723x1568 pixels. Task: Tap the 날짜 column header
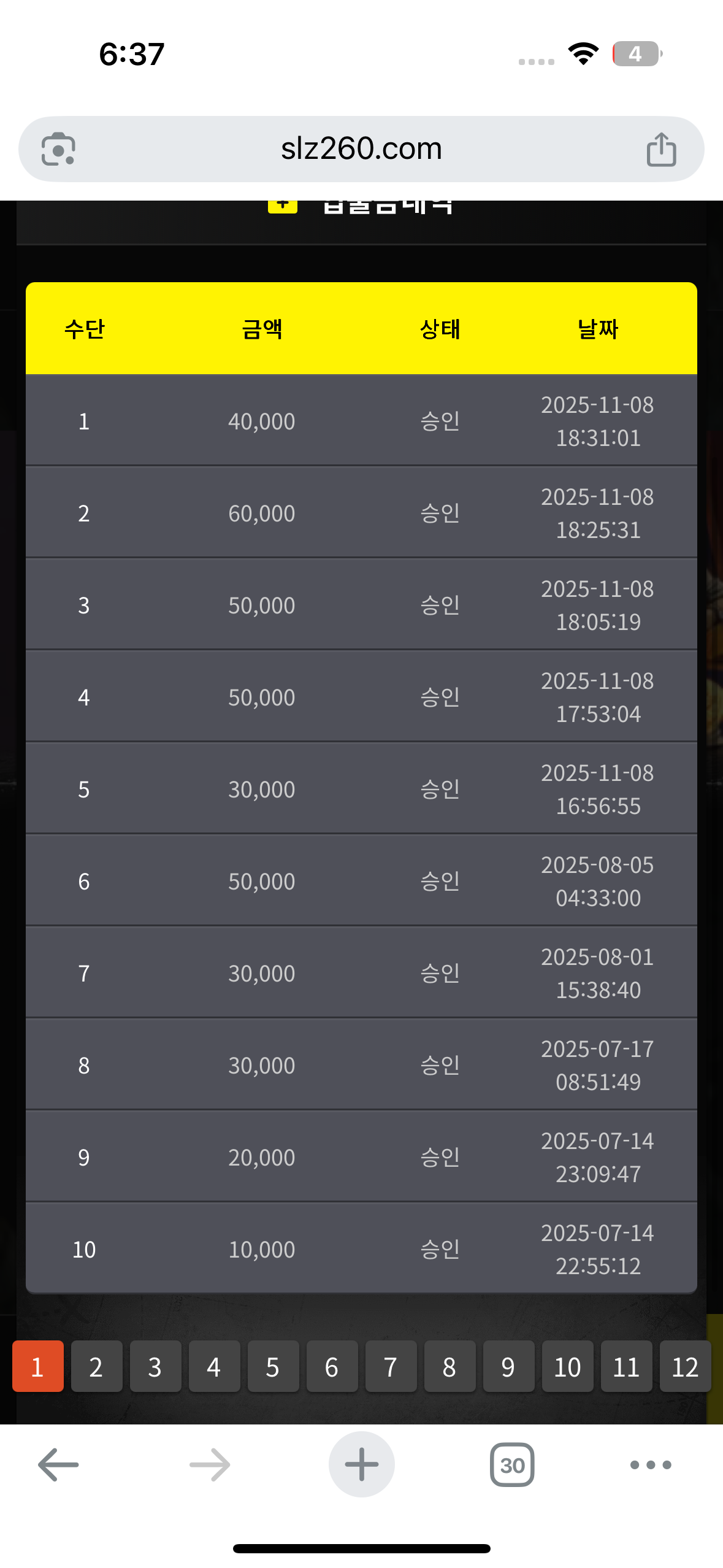pos(598,329)
